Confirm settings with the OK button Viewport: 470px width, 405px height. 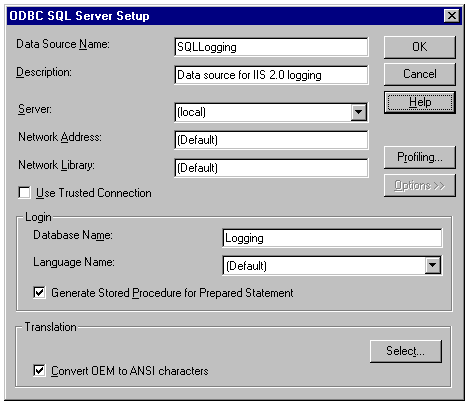[x=419, y=47]
